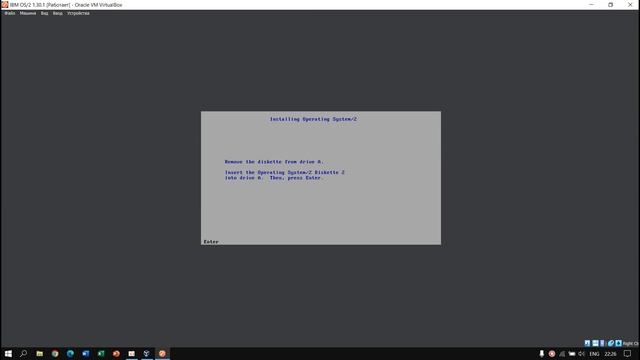This screenshot has width=640, height=360.
Task: Activate running OS/2 VM taskbar icon
Action: tap(162, 353)
